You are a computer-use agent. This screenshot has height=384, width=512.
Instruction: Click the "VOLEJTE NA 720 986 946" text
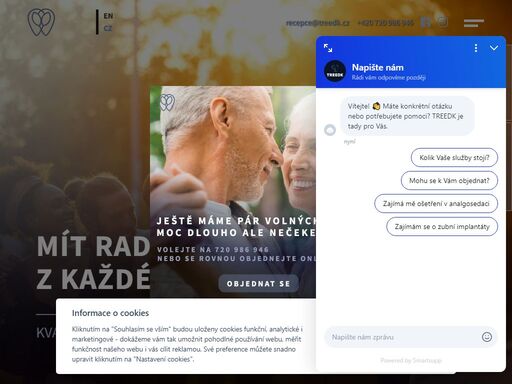(213, 249)
